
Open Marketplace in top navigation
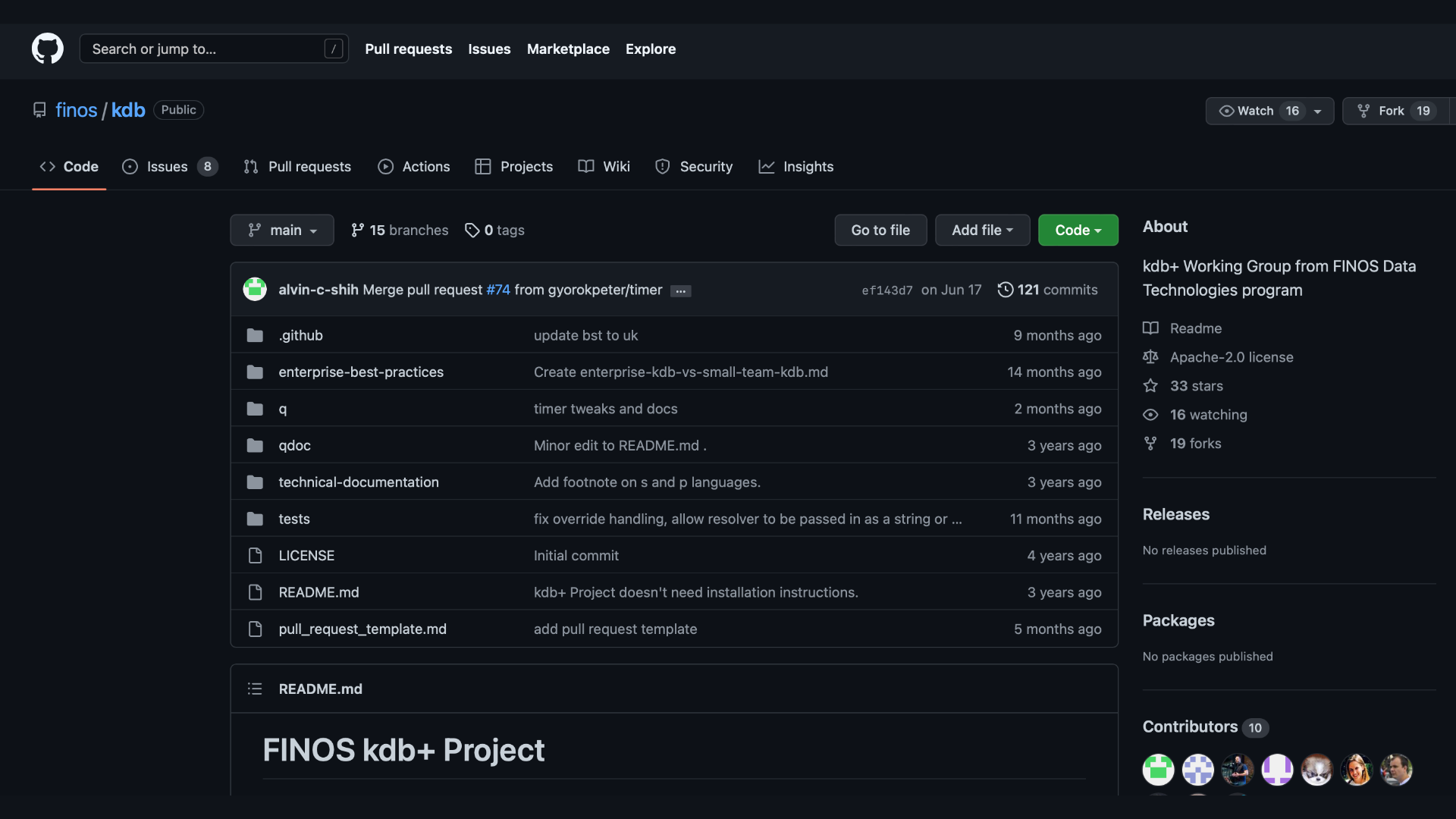pos(568,49)
